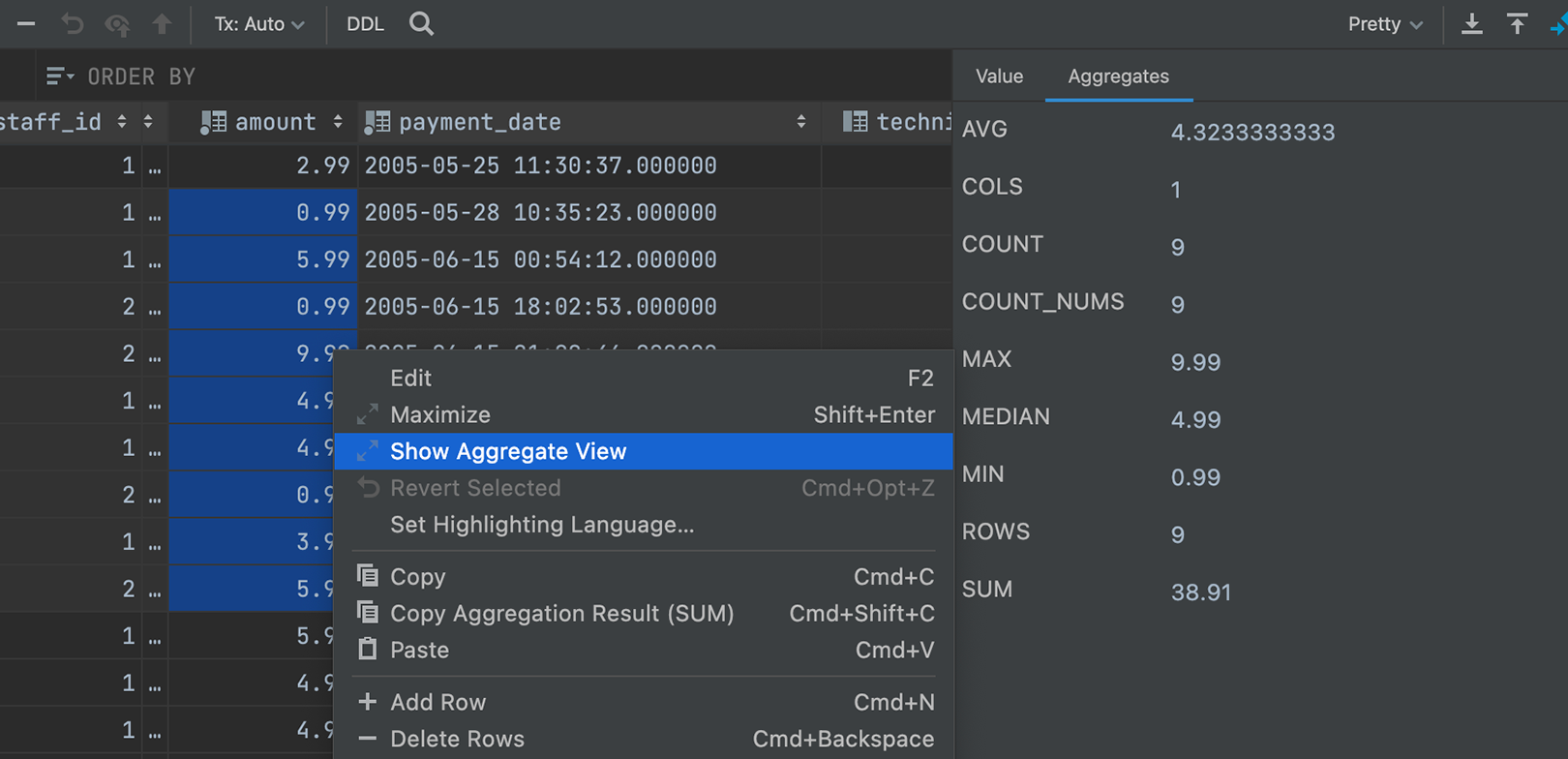Open the Tx: Auto transaction dropdown
Image resolution: width=1568 pixels, height=759 pixels.
pyautogui.click(x=258, y=24)
